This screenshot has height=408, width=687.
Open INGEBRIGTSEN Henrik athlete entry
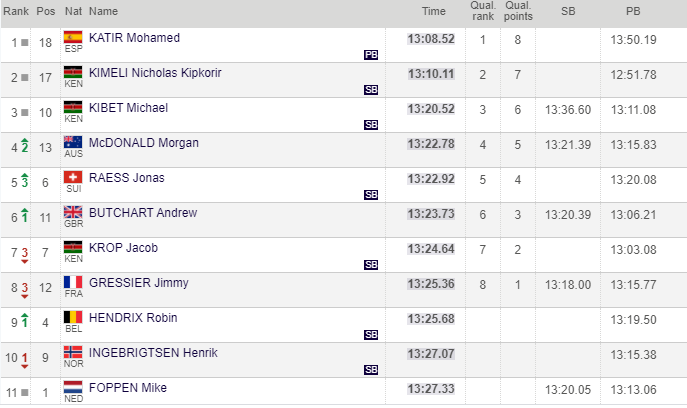[153, 353]
